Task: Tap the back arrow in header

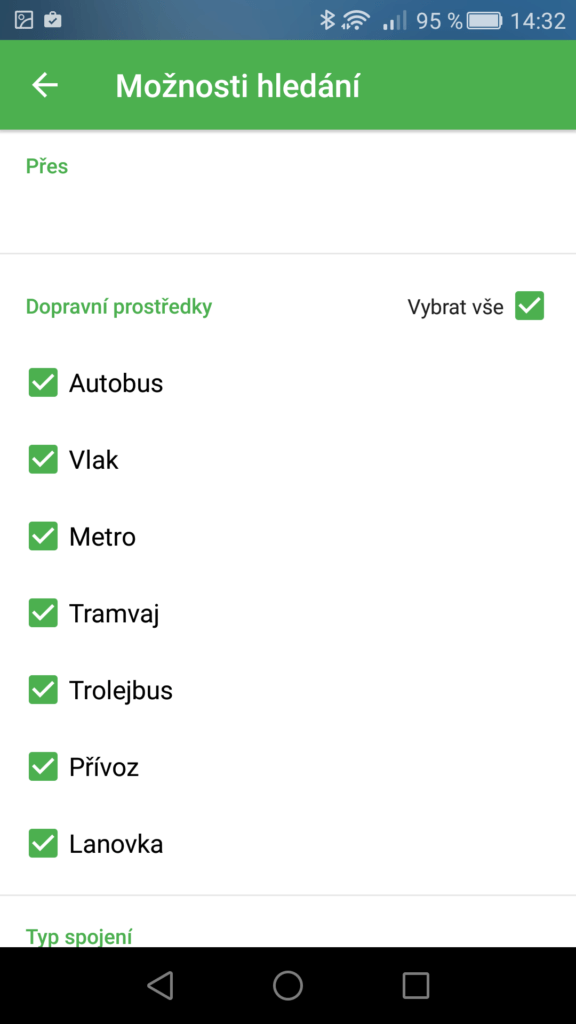Action: 45,85
